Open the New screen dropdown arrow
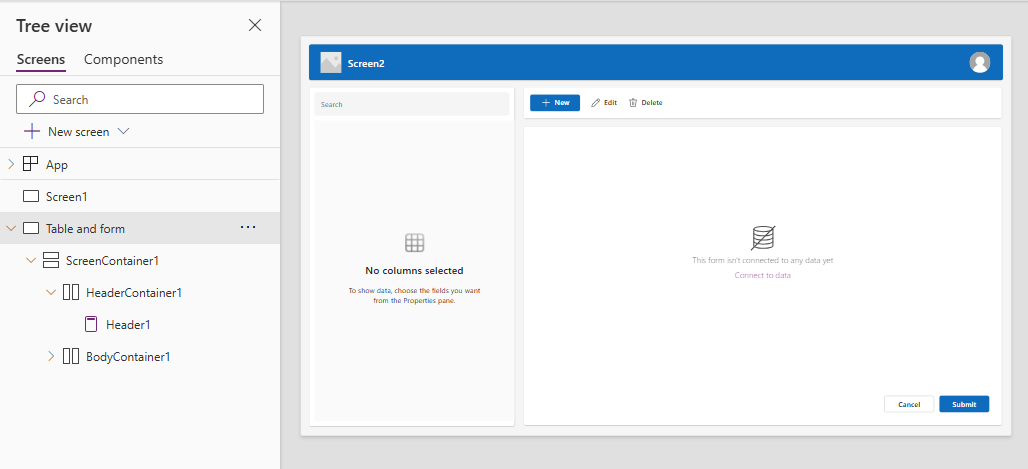Image resolution: width=1028 pixels, height=469 pixels. click(123, 131)
